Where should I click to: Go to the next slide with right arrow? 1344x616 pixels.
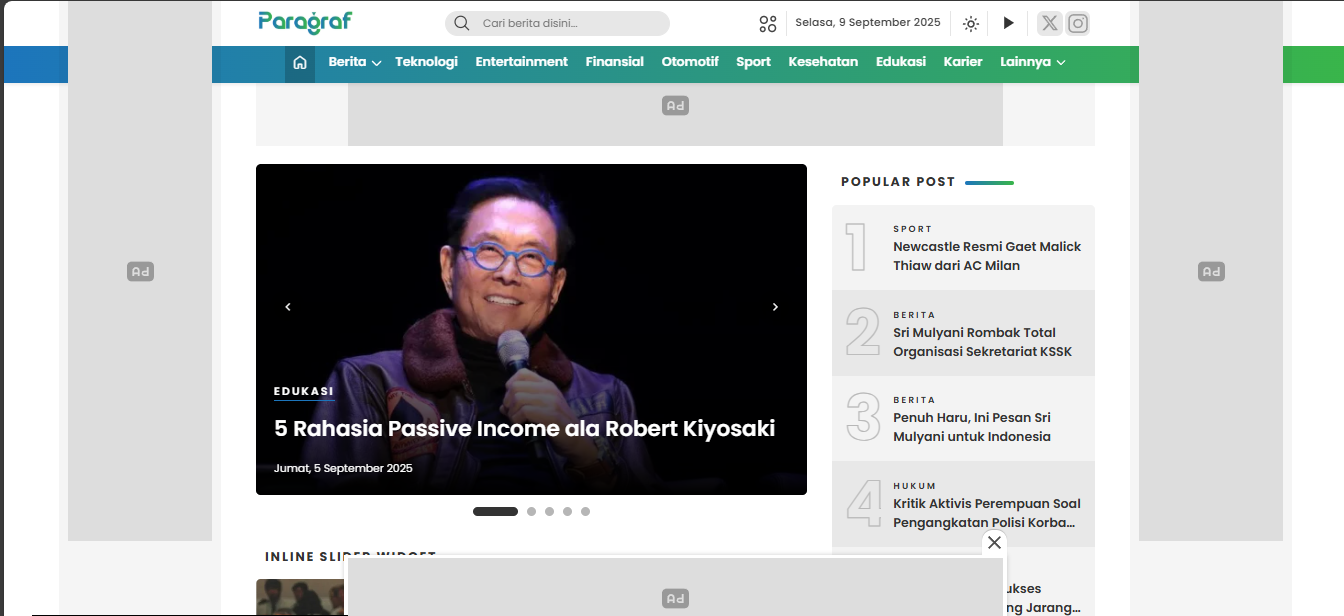tap(775, 307)
